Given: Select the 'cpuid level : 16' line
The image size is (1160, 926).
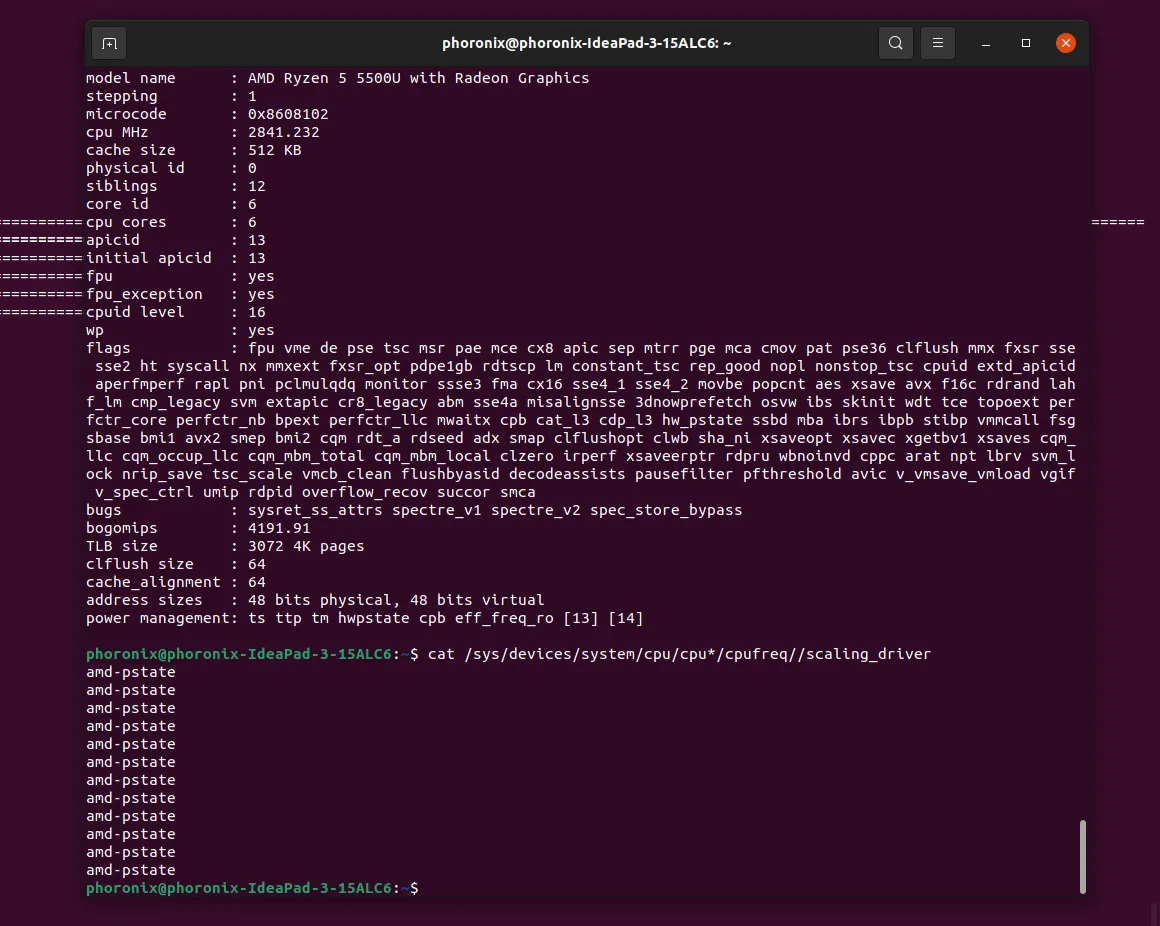Looking at the screenshot, I should (x=175, y=312).
